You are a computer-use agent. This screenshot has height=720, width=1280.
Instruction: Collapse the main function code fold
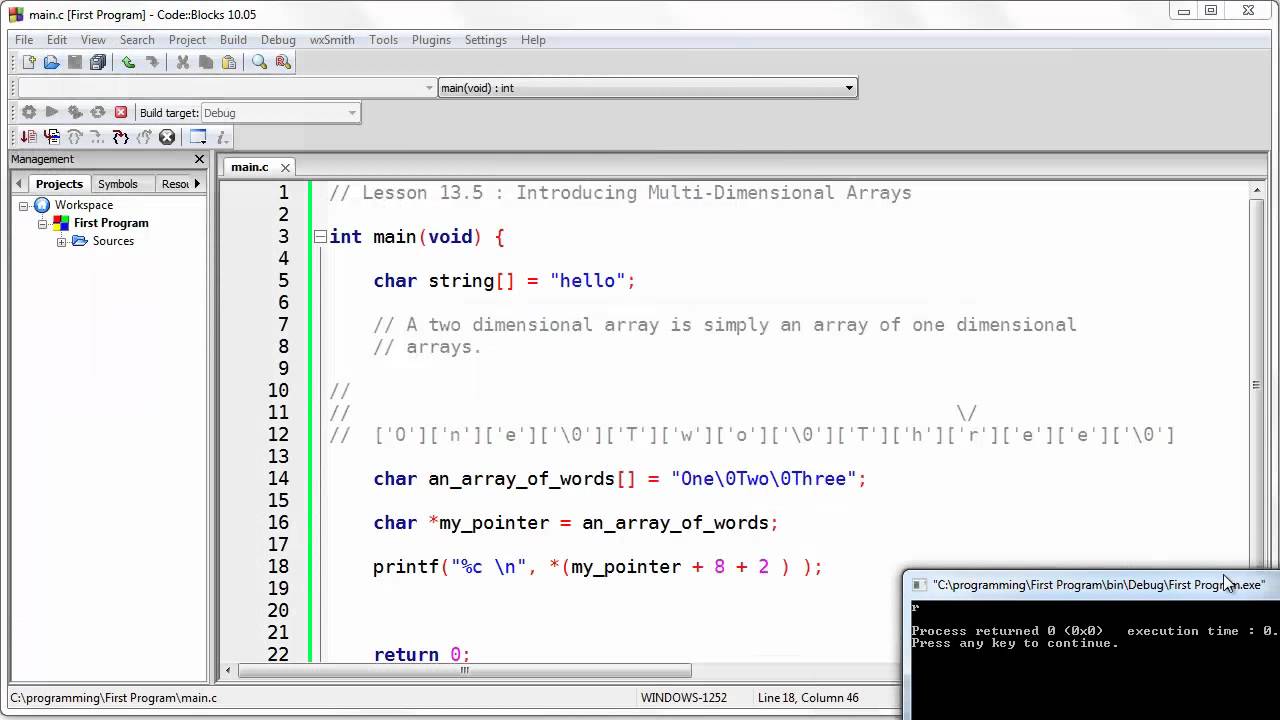pos(320,237)
